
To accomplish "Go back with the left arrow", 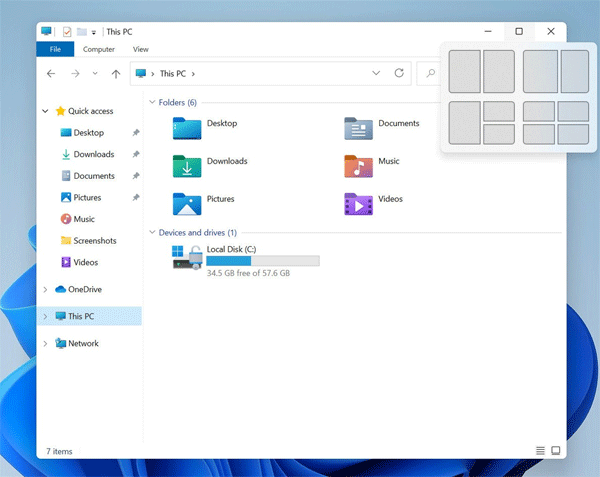I will [x=51, y=73].
